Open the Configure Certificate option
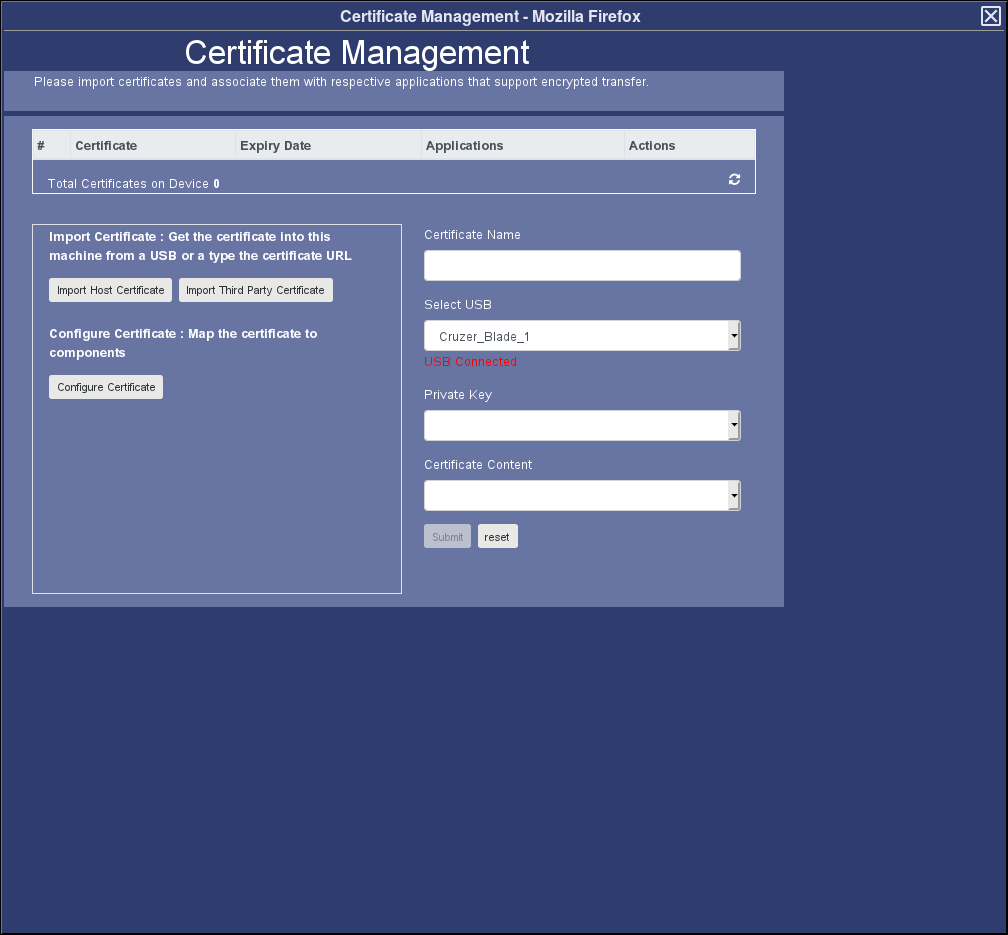 point(106,387)
